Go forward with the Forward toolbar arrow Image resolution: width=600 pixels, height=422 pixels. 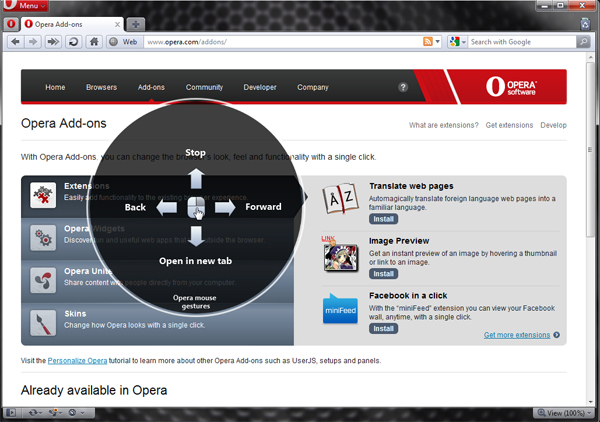coord(33,42)
